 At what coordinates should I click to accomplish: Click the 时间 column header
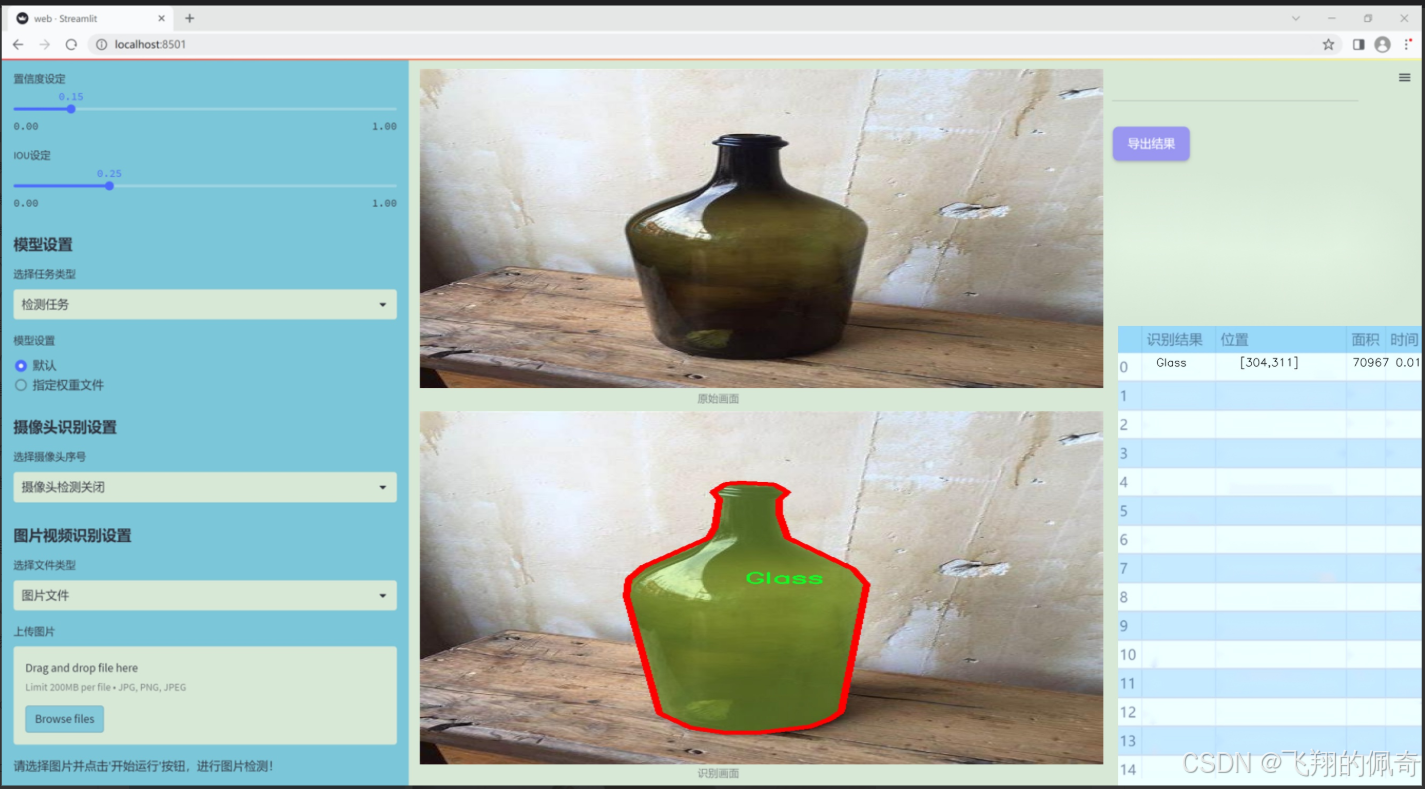click(1404, 340)
